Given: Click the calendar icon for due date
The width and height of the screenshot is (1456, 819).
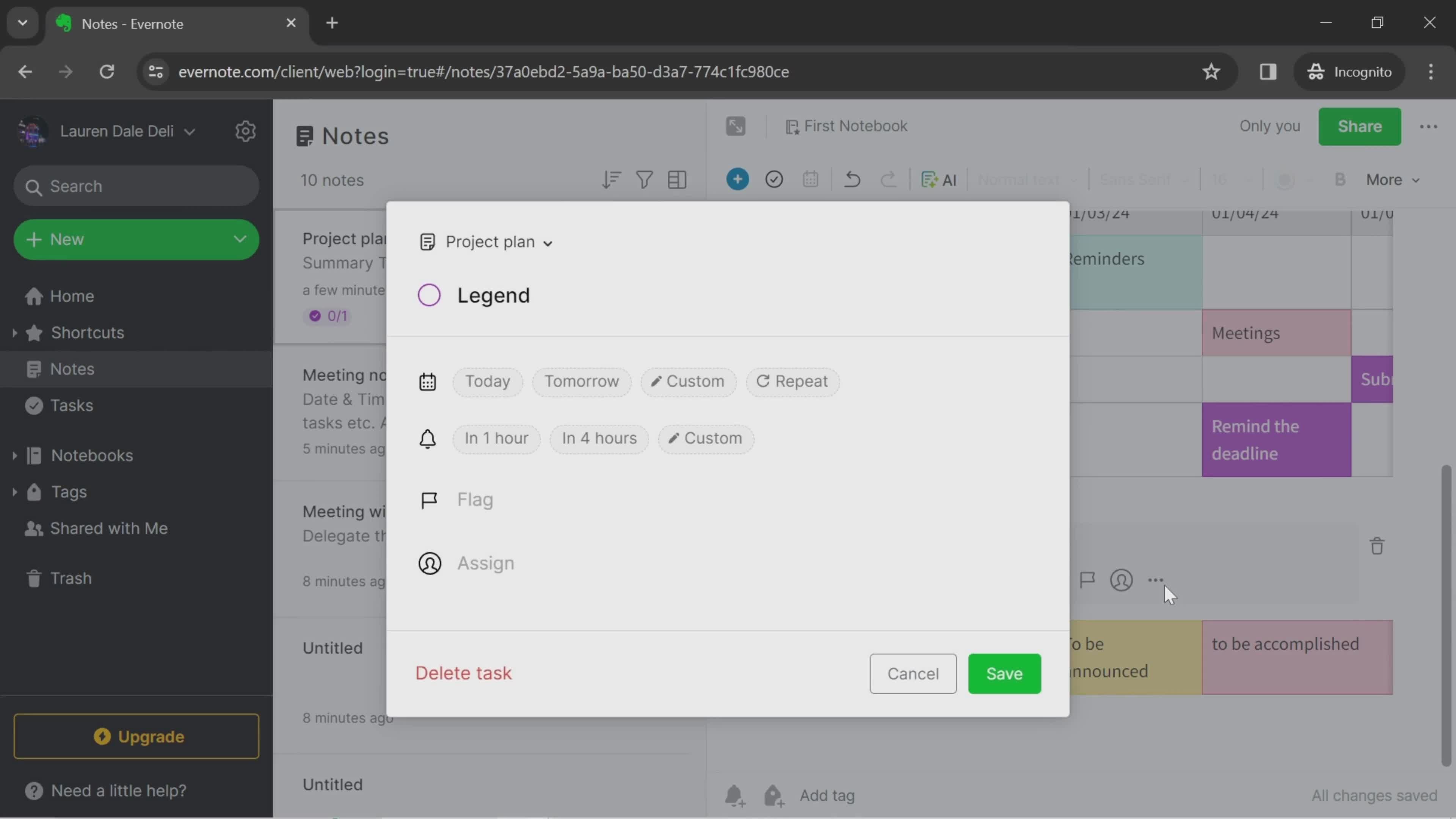Looking at the screenshot, I should click(428, 381).
